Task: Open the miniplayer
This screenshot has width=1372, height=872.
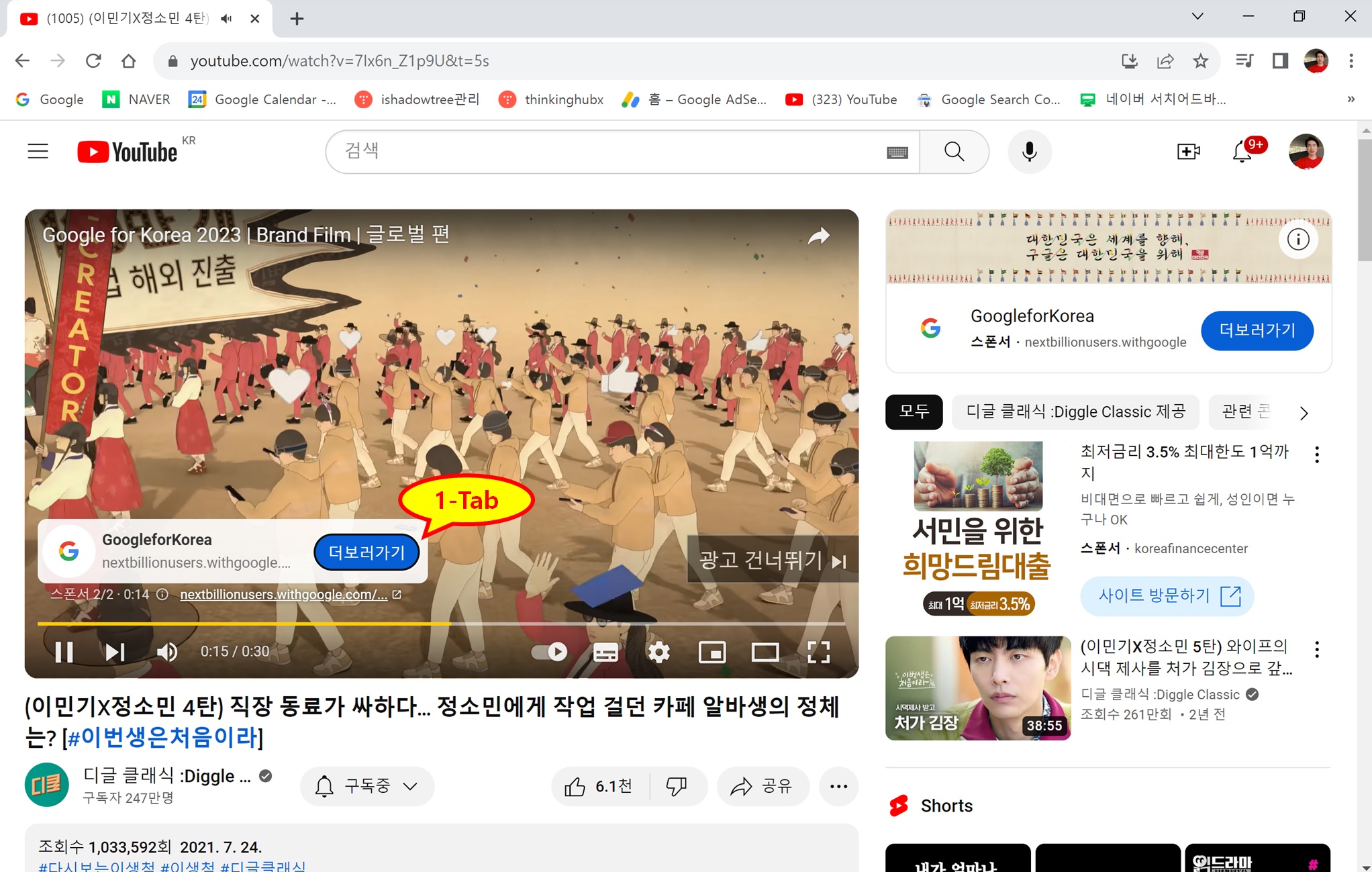Action: tap(712, 652)
